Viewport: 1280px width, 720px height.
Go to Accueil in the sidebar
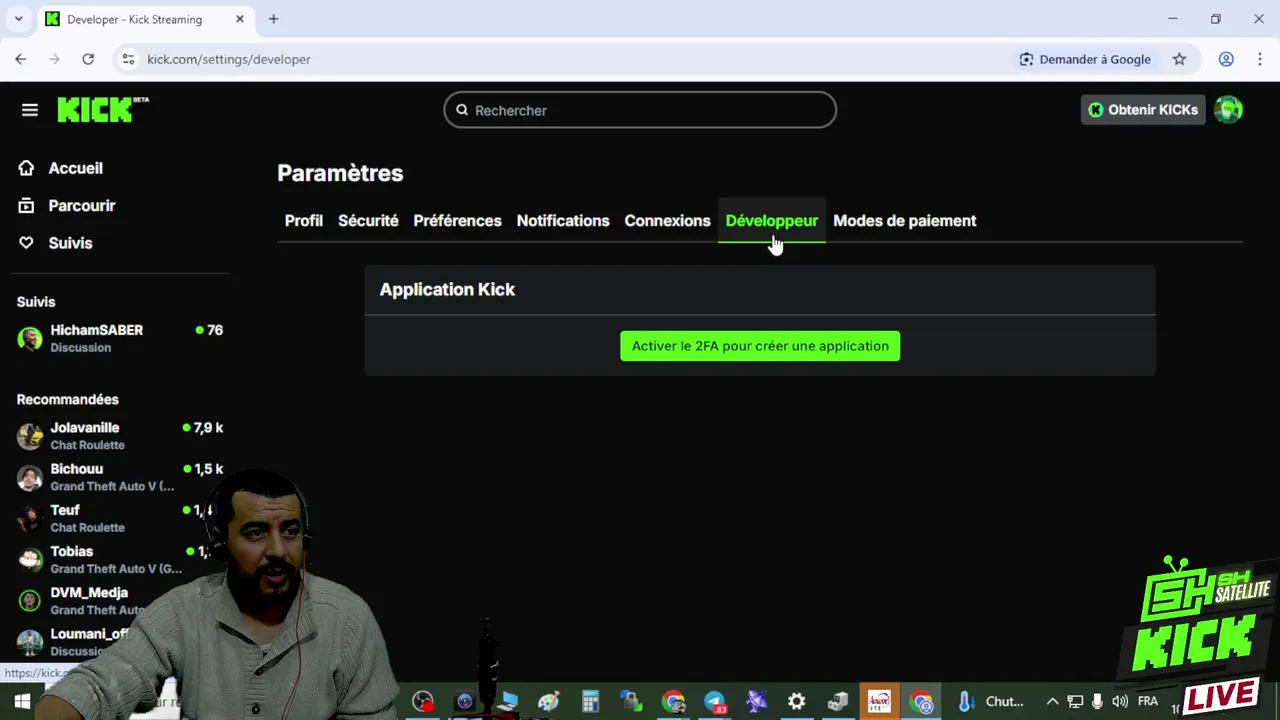(75, 168)
